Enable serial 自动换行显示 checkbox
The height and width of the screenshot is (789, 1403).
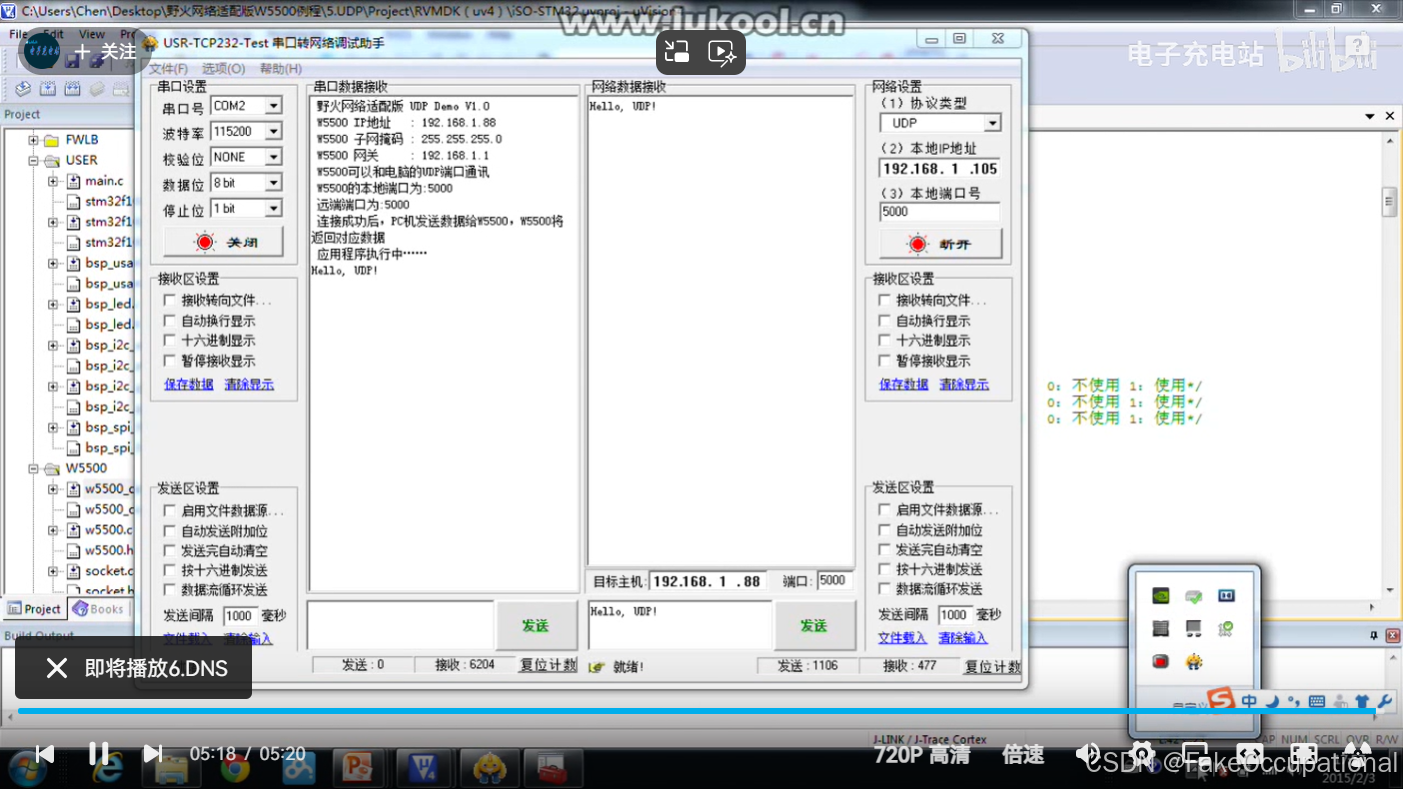pyautogui.click(x=170, y=321)
